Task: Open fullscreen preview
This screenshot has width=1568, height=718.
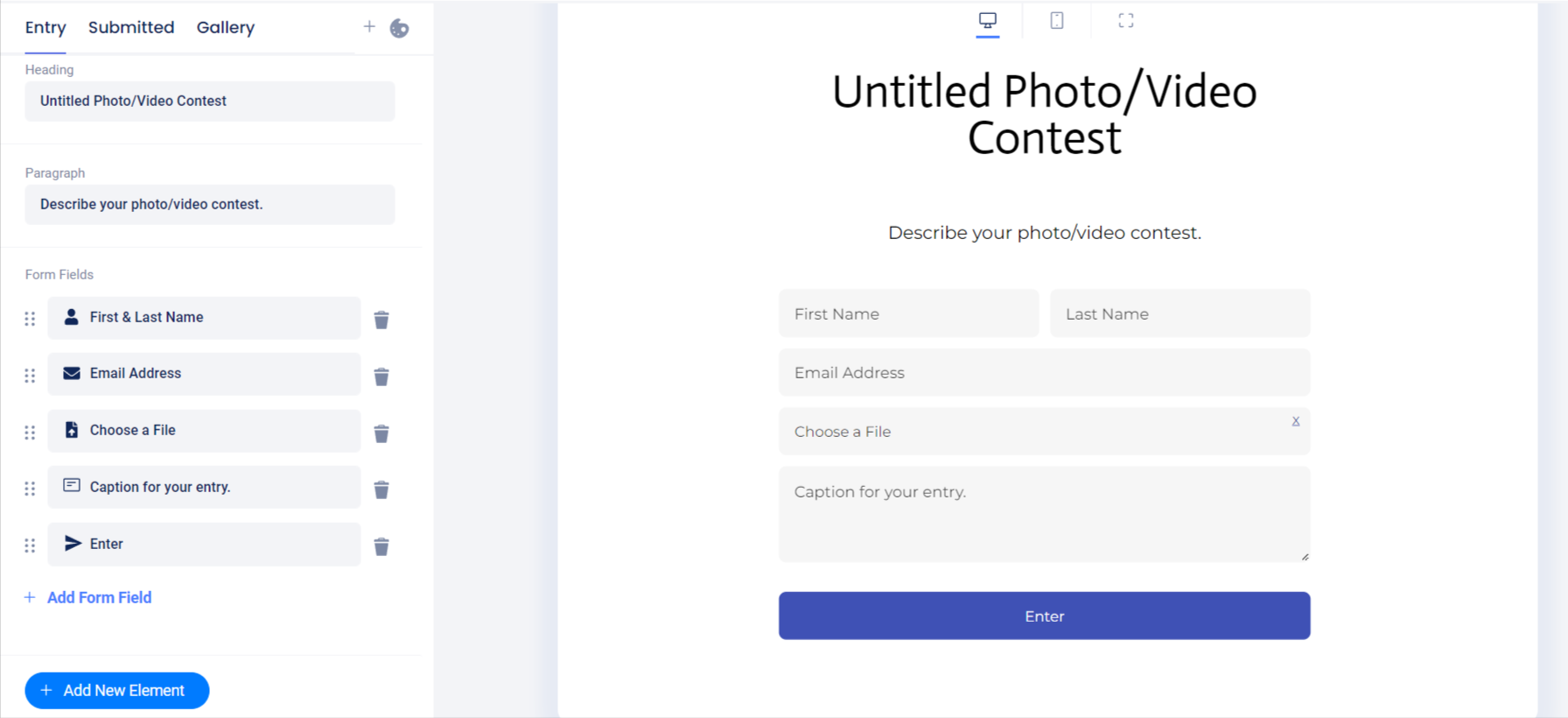Action: [x=1126, y=20]
